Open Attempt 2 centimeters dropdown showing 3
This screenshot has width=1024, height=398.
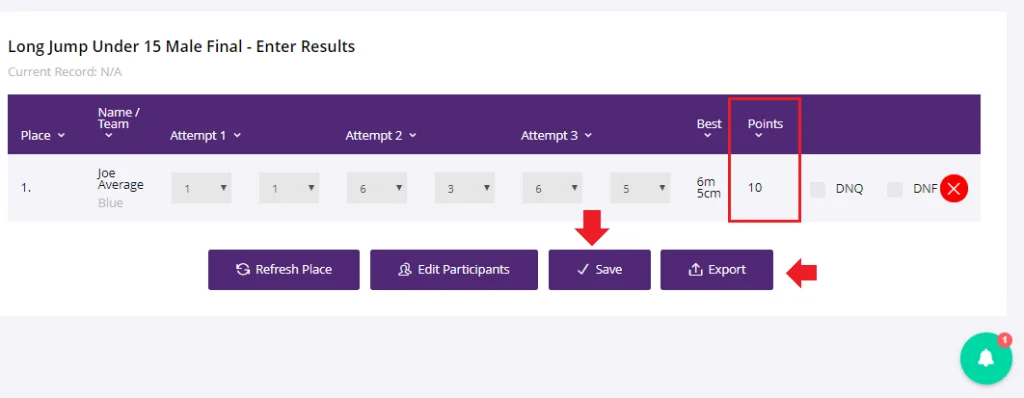pos(464,188)
